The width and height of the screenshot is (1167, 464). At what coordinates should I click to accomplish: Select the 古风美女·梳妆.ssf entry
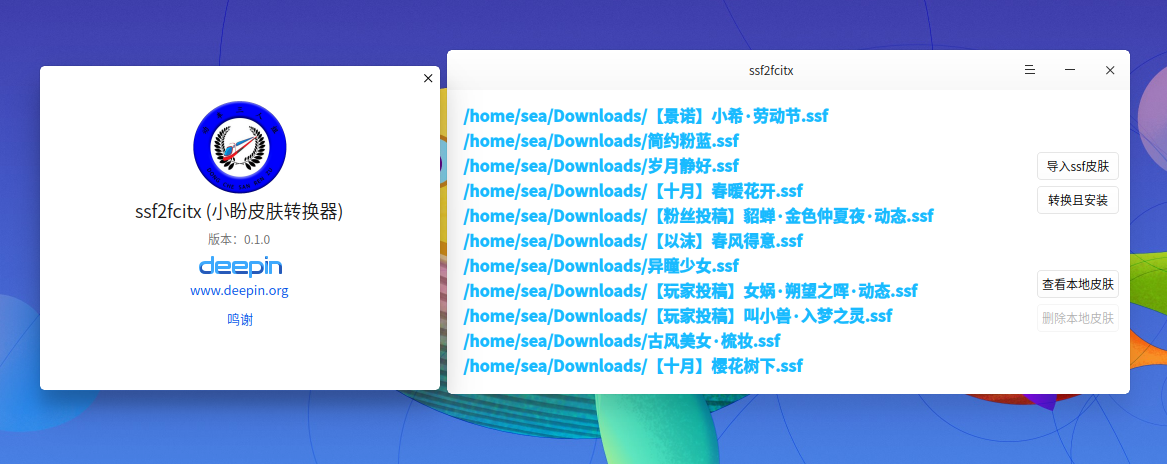click(621, 341)
